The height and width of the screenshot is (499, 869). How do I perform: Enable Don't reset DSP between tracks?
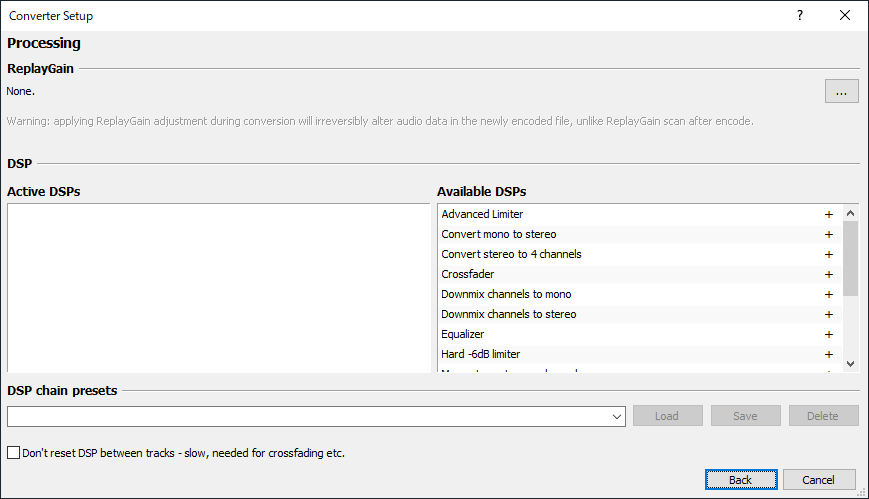click(14, 453)
